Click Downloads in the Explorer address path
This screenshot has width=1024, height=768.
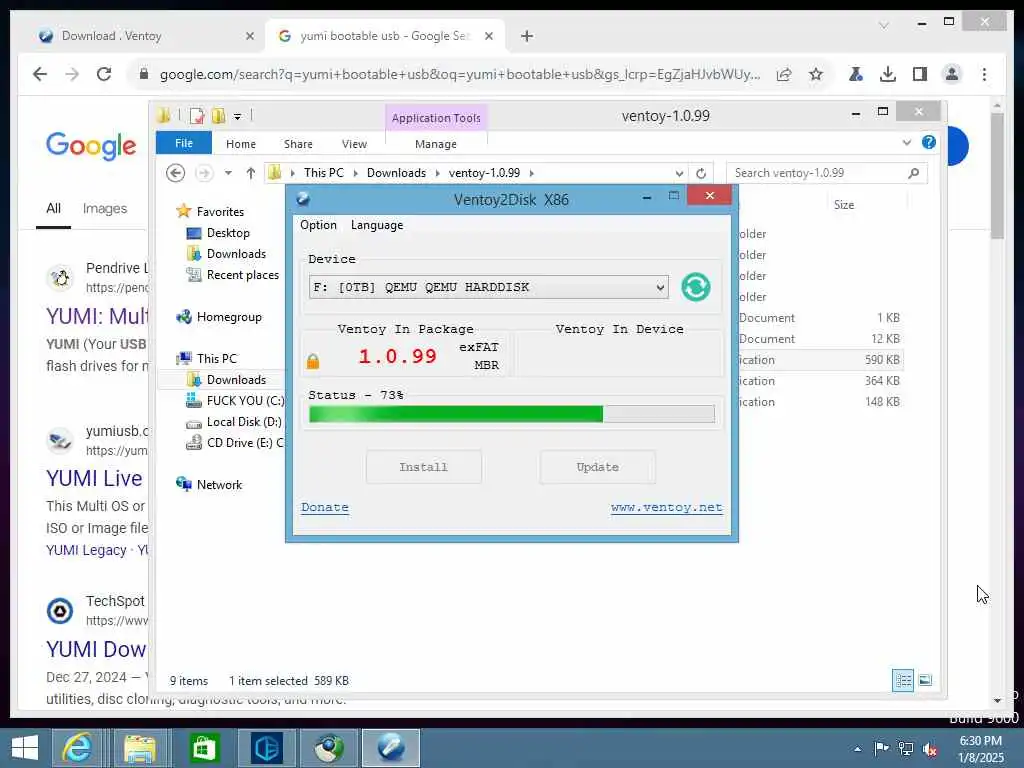[x=396, y=173]
